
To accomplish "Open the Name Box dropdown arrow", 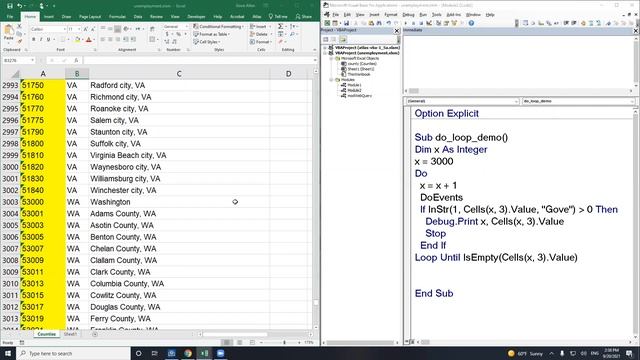I will [x=32, y=60].
